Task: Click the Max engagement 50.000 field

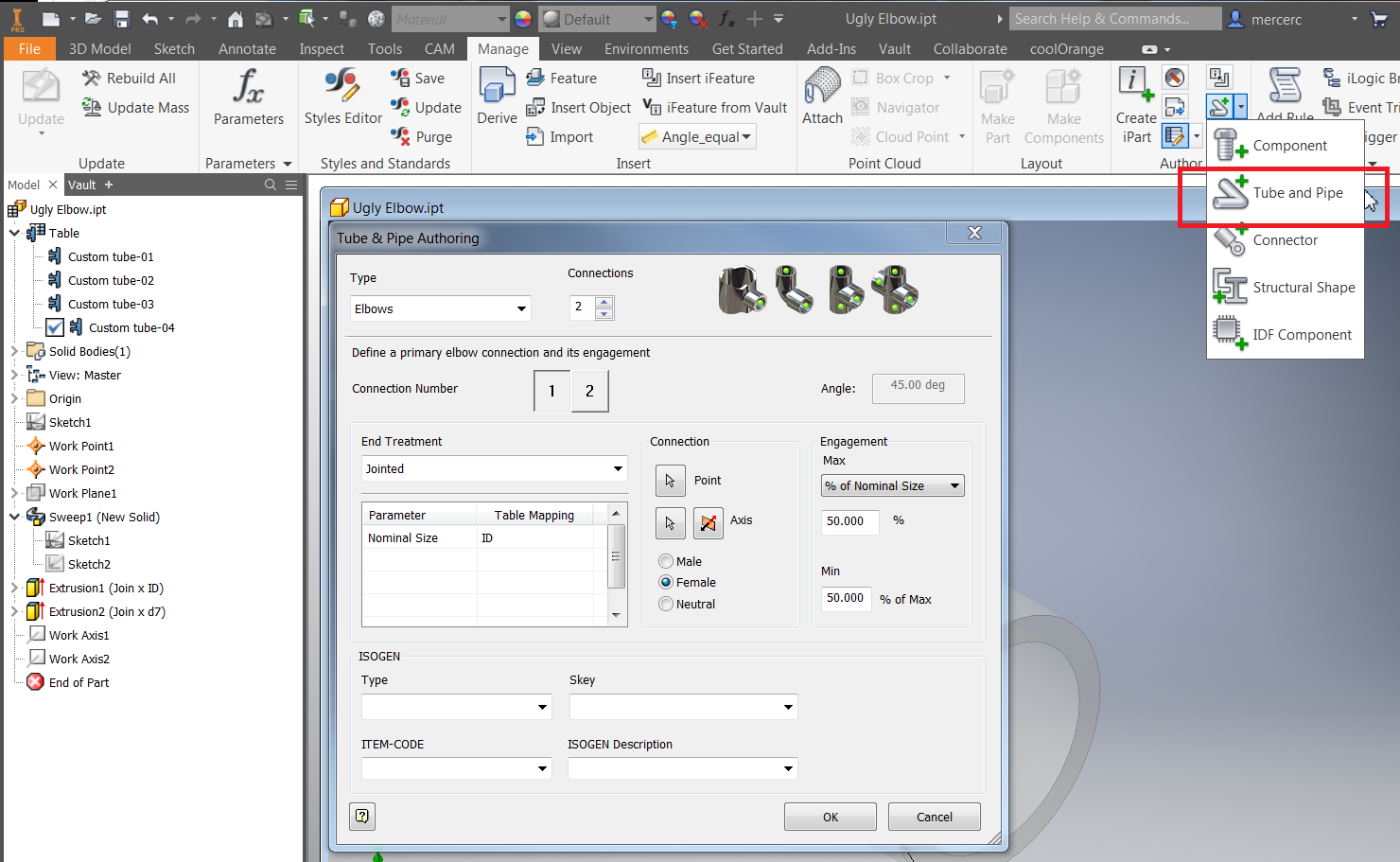Action: (x=849, y=521)
